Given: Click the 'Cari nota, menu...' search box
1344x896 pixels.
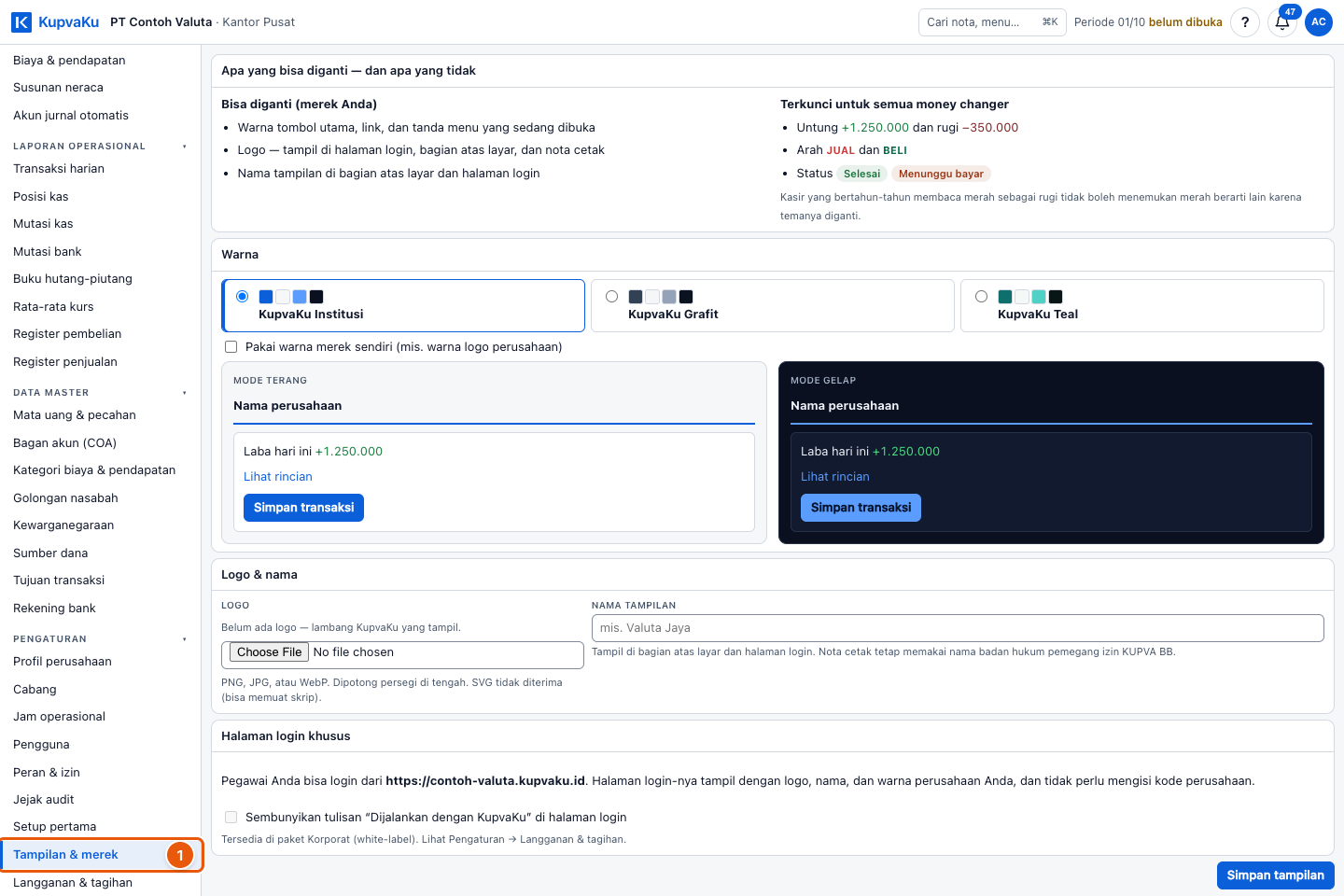Looking at the screenshot, I should 992,22.
